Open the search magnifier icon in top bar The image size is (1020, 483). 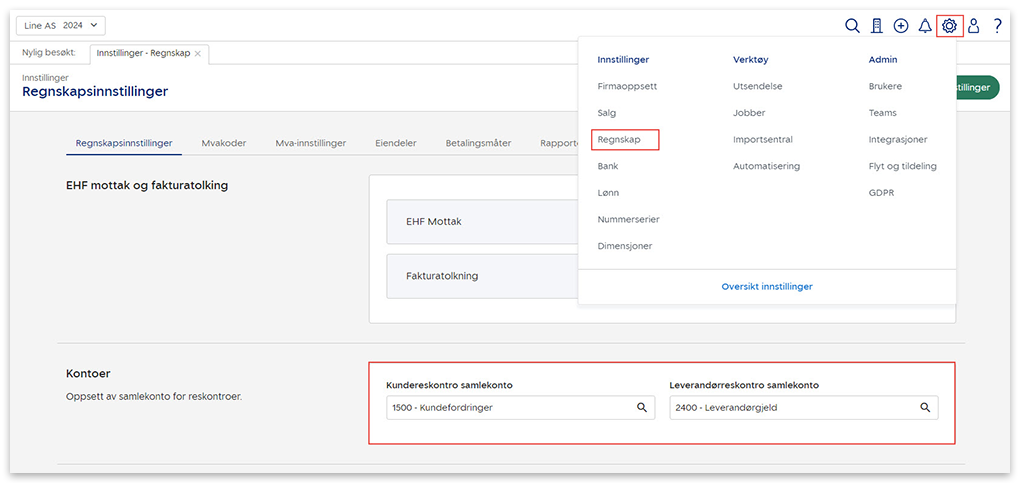[852, 26]
